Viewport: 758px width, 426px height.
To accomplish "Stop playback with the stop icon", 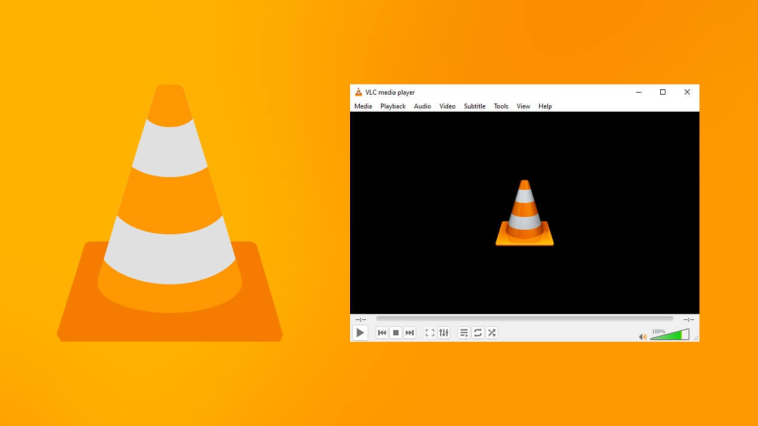I will 396,333.
